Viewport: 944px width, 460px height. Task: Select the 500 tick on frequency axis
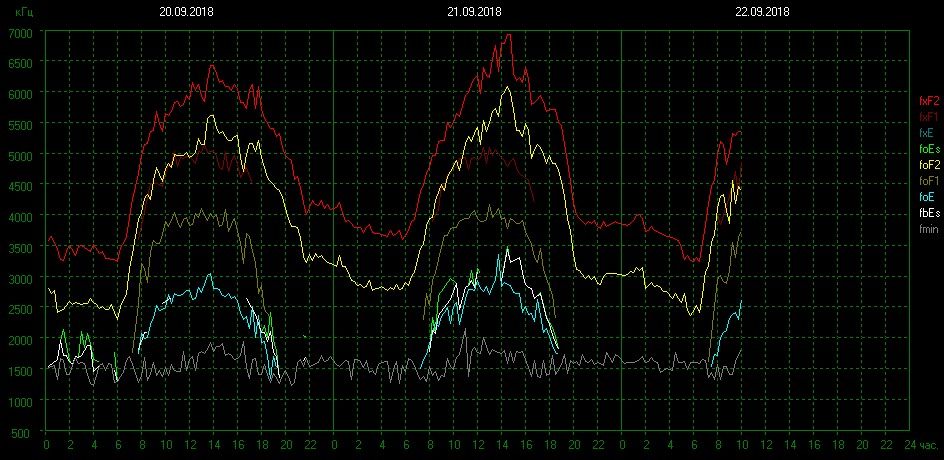23,432
